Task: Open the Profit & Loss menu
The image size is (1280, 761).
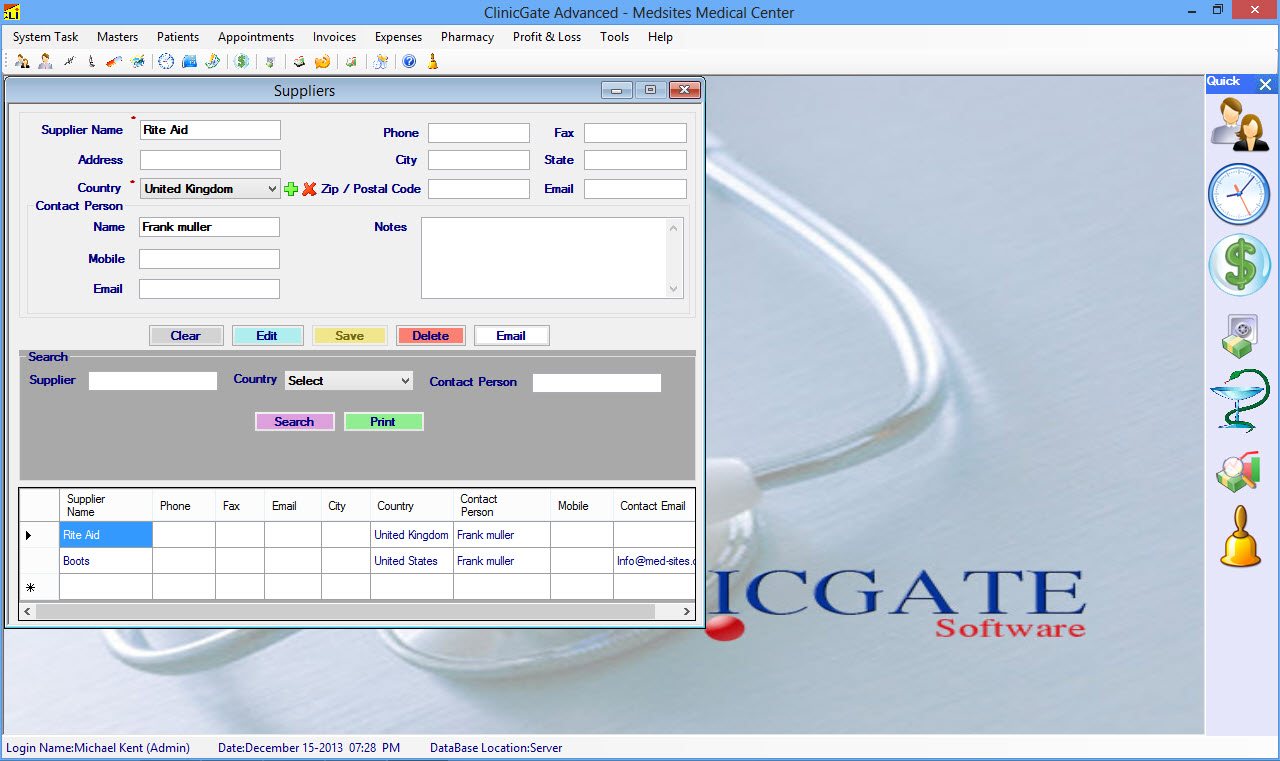Action: [x=546, y=37]
